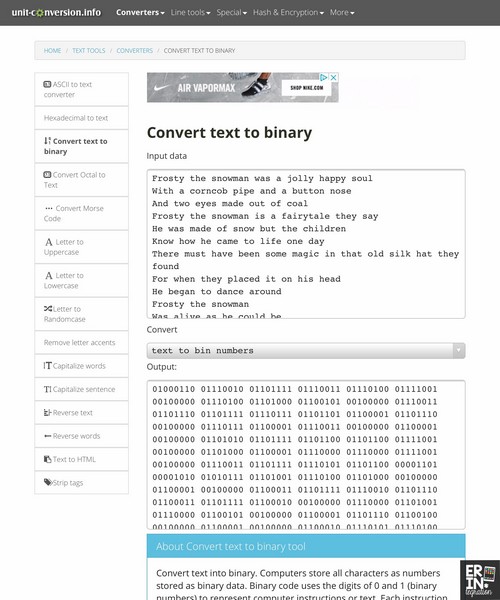Viewport: 500px width, 600px height.
Task: Click the 'Convert' label above the dropdown
Action: (x=162, y=330)
